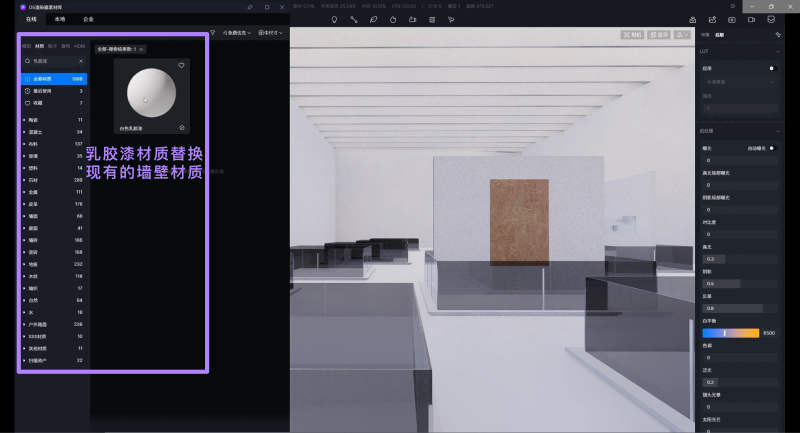Image resolution: width=800 pixels, height=433 pixels.
Task: Open the 中尺寸 thumbnail size dropdown
Action: click(270, 33)
